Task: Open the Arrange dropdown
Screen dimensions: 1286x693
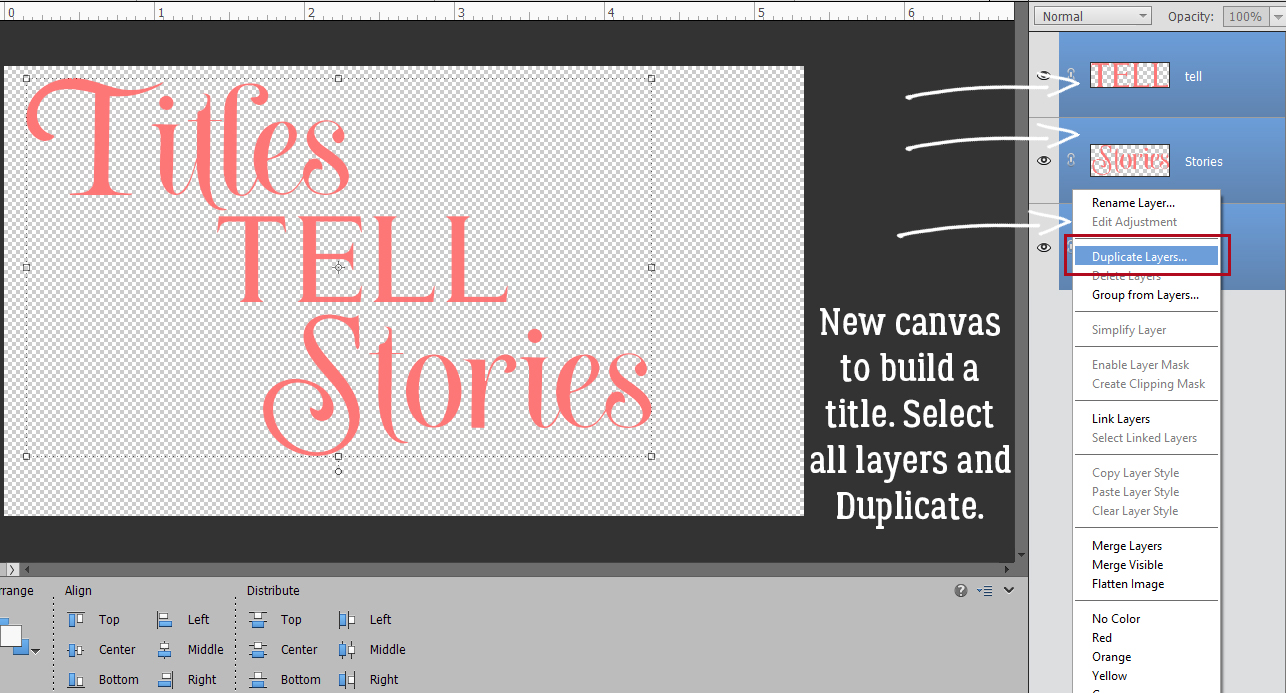Action: click(36, 651)
